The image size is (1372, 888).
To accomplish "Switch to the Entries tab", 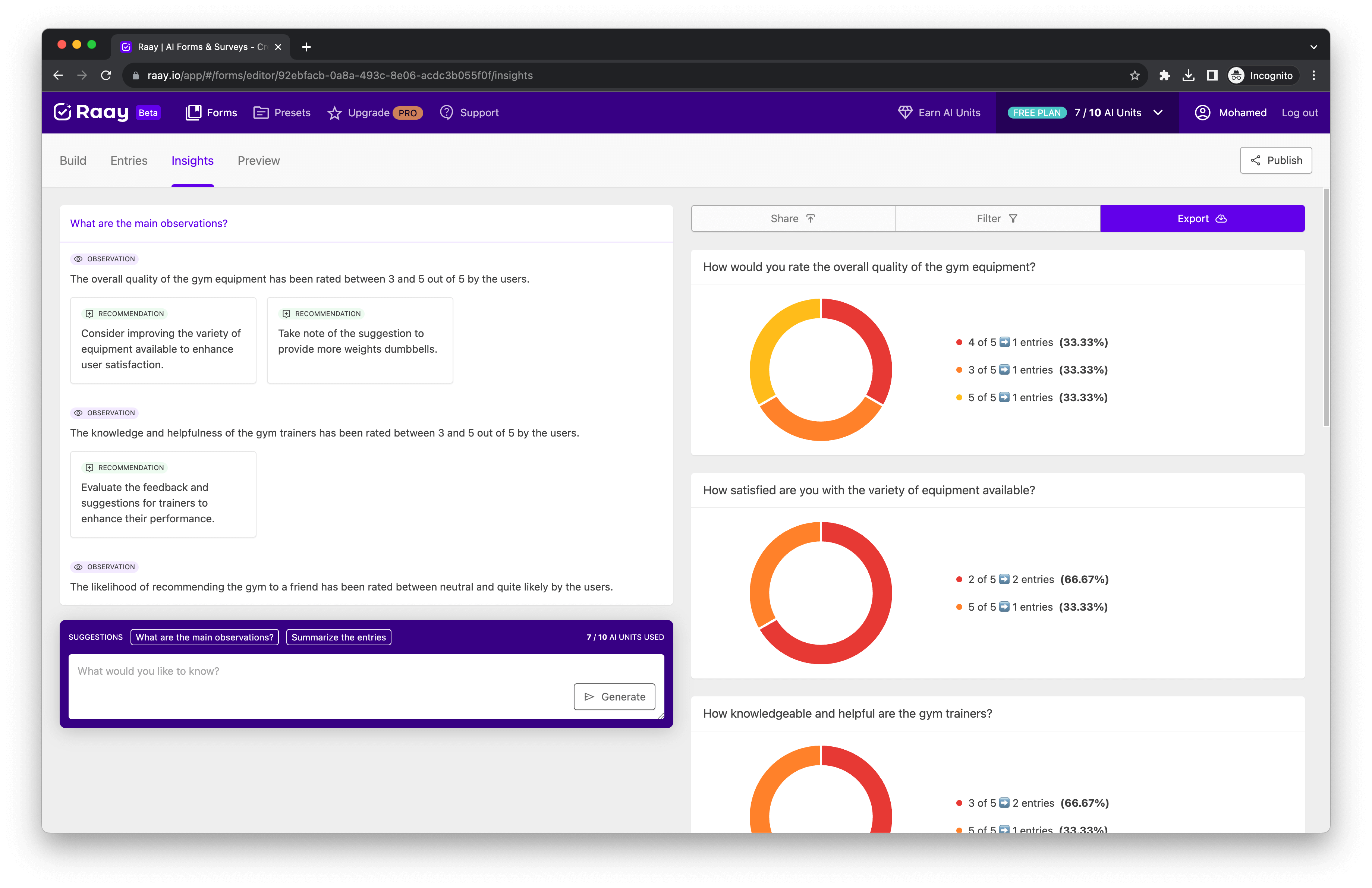I will pos(129,160).
